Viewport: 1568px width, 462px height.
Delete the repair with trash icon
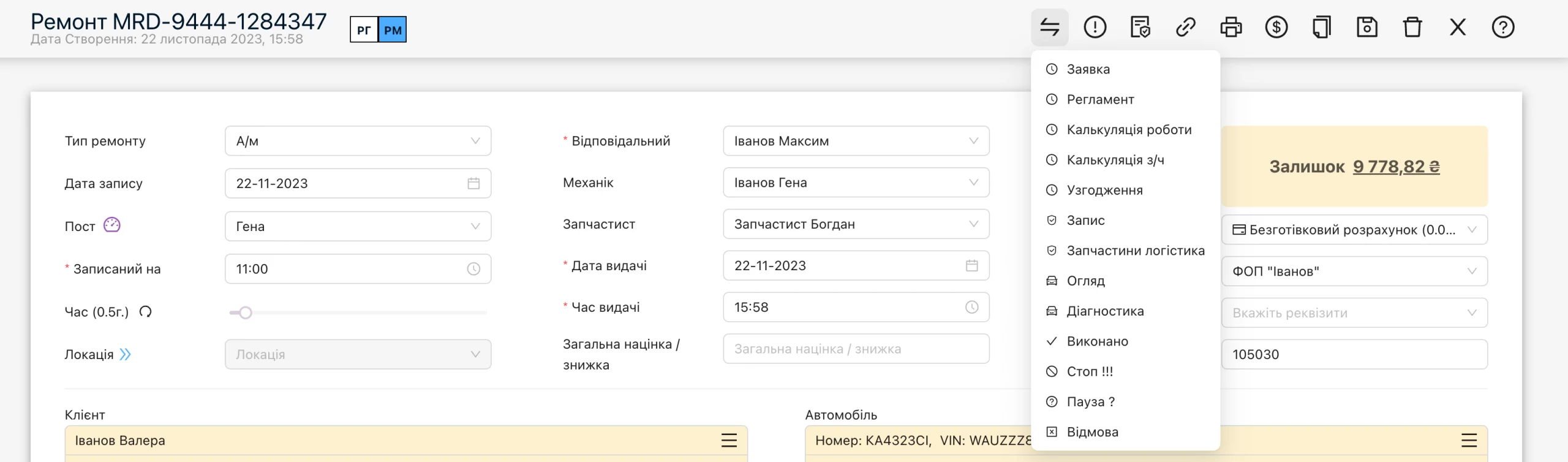(x=1412, y=27)
